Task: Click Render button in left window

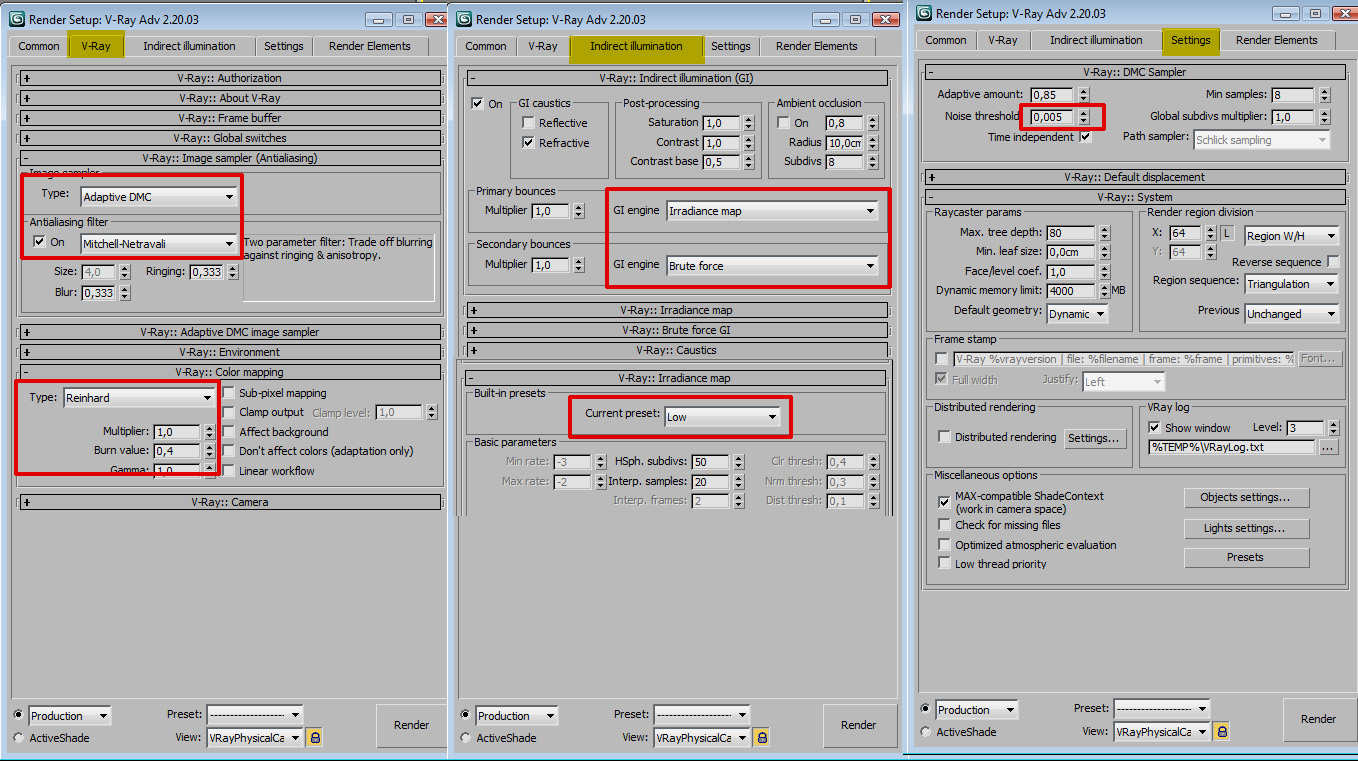Action: click(x=411, y=725)
